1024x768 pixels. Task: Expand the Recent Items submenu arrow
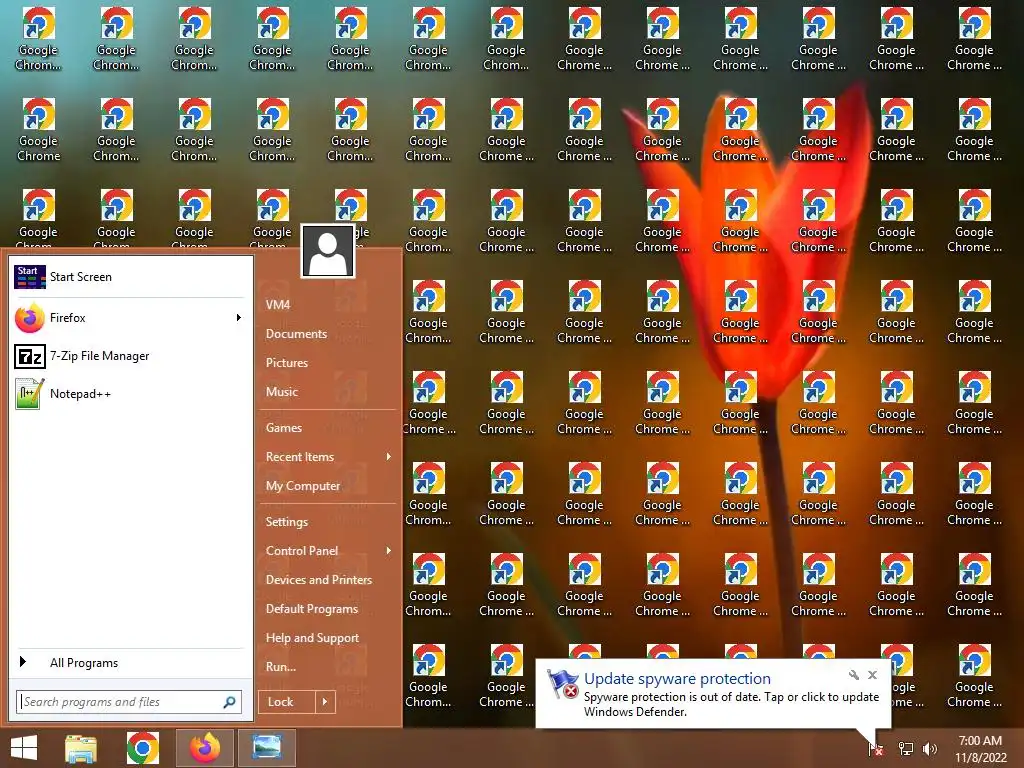389,456
